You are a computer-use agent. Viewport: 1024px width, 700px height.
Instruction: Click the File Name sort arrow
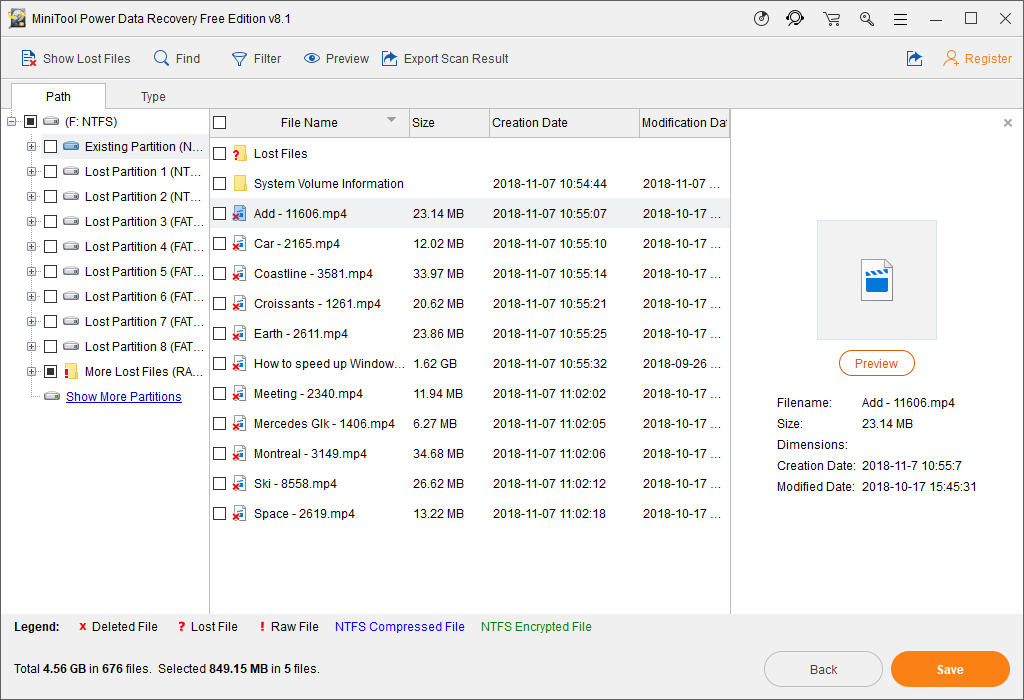click(x=391, y=119)
